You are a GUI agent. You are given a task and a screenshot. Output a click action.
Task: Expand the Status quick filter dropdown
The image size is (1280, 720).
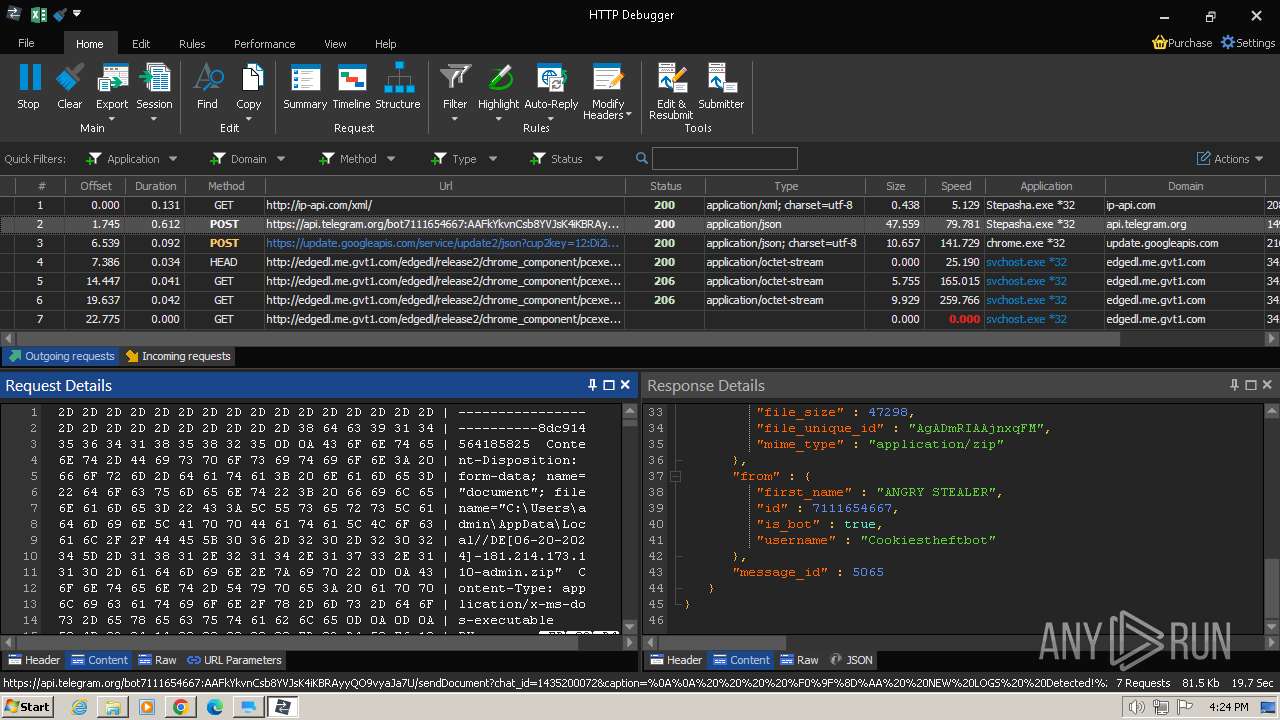599,159
